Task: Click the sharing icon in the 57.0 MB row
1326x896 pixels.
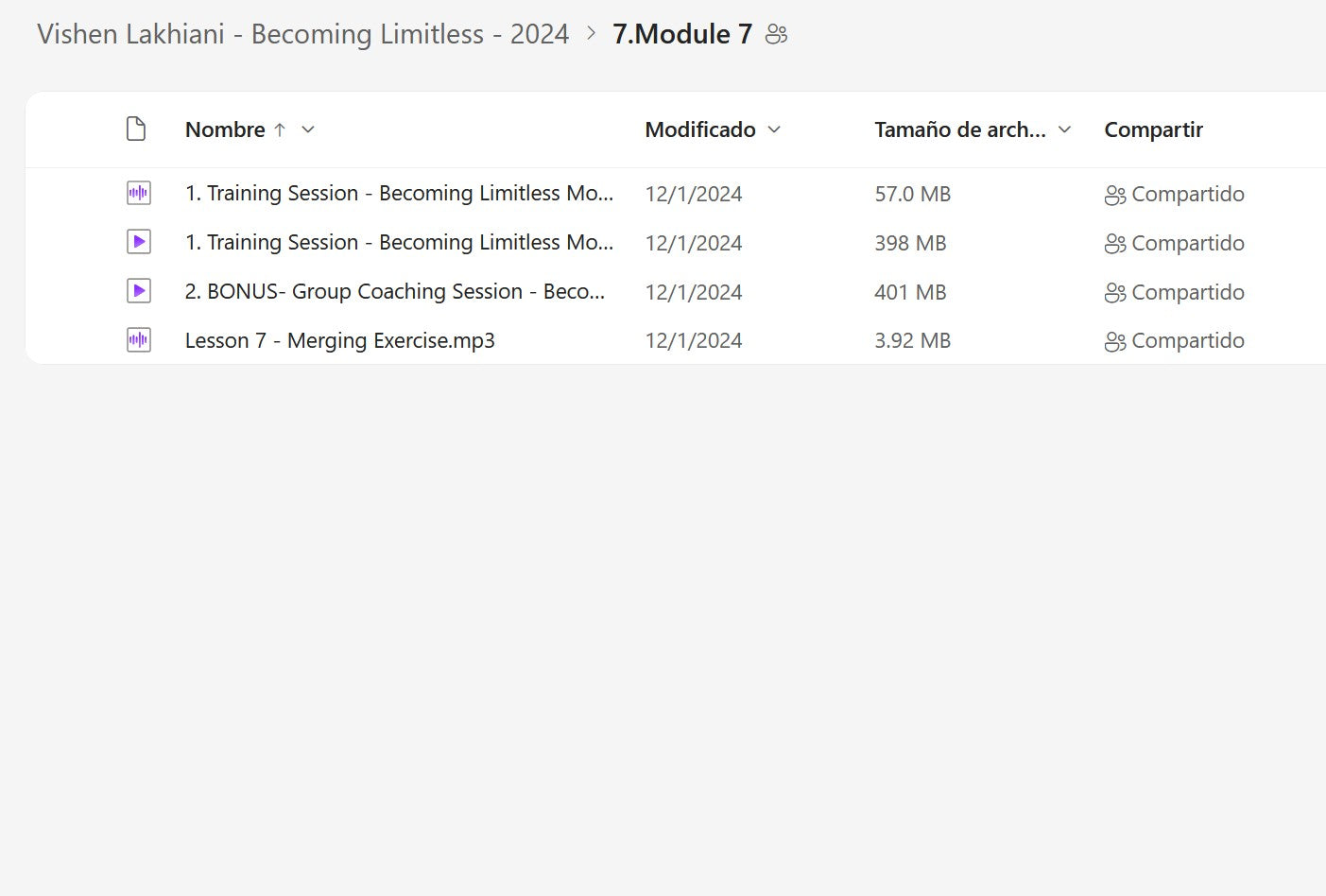Action: click(x=1115, y=195)
